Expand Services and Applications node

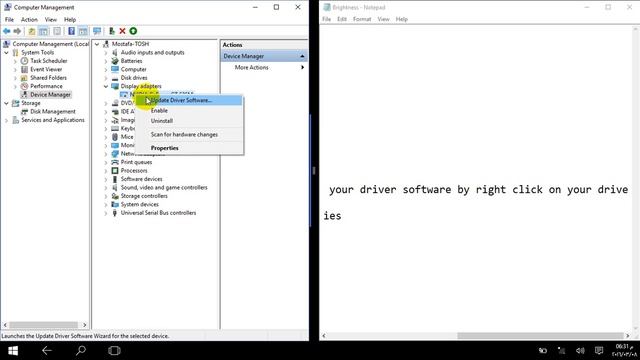7,120
